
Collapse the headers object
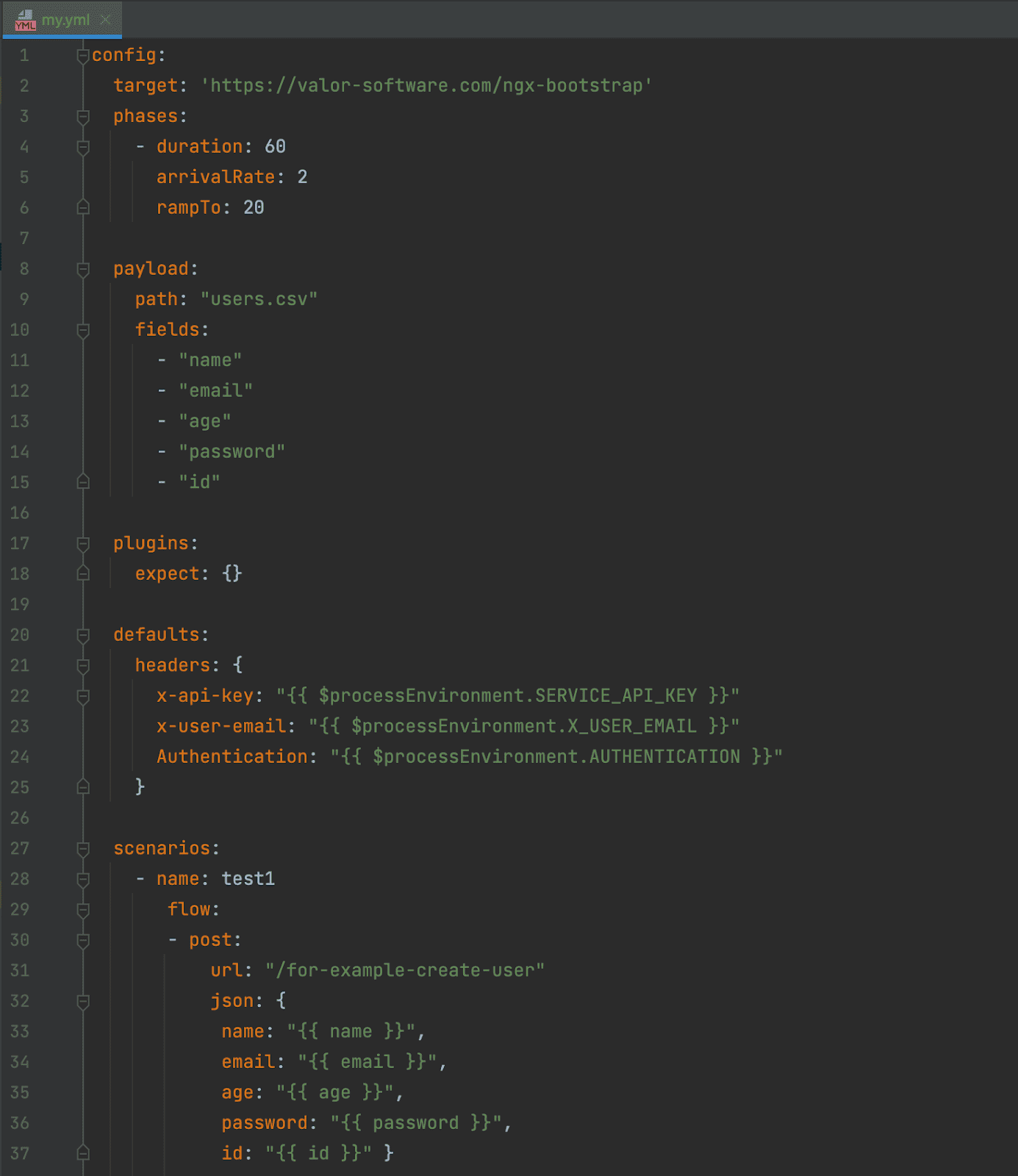83,666
